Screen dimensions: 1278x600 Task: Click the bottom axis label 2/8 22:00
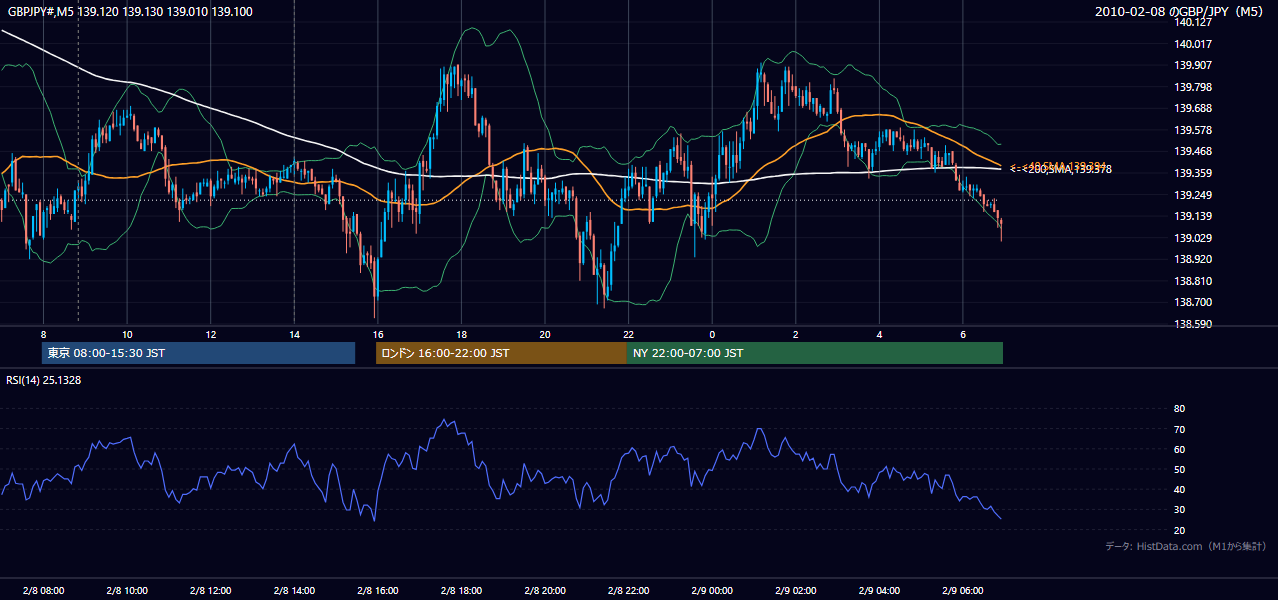tap(629, 590)
